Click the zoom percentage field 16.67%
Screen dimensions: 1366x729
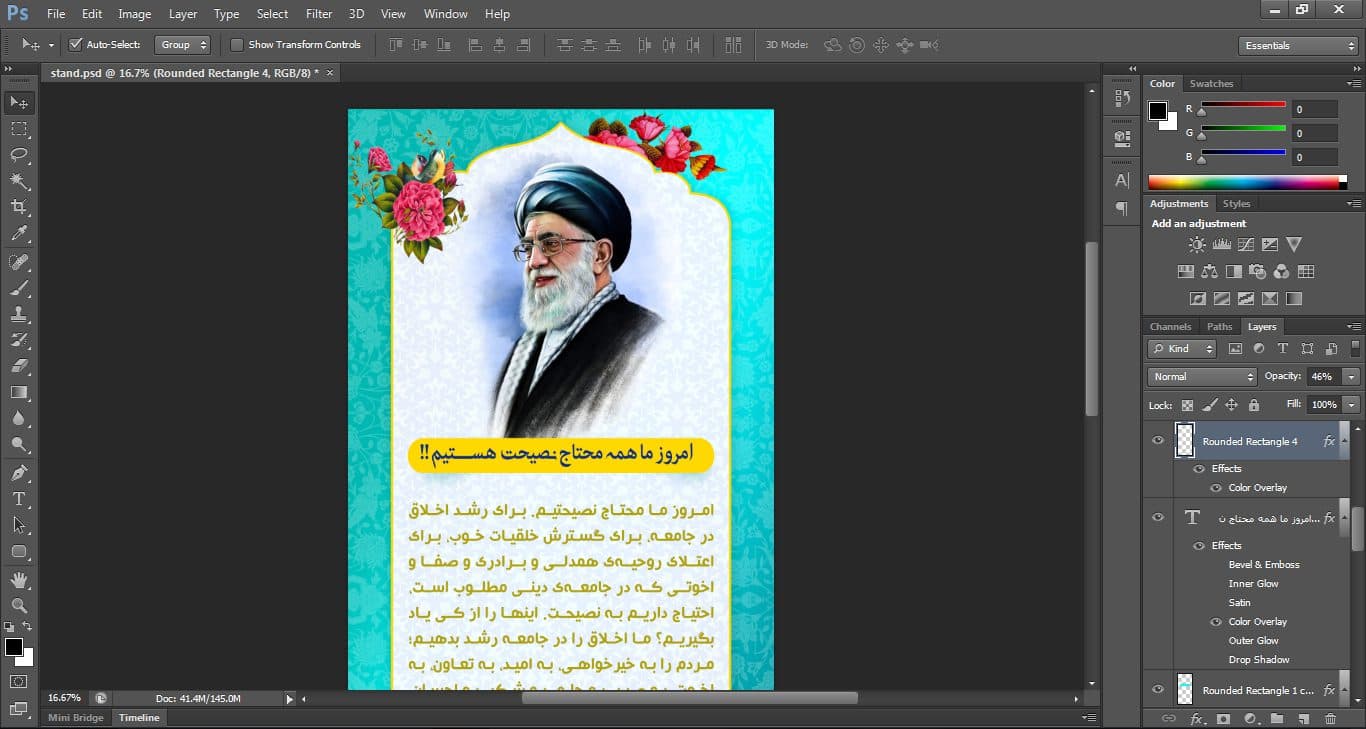(x=65, y=698)
